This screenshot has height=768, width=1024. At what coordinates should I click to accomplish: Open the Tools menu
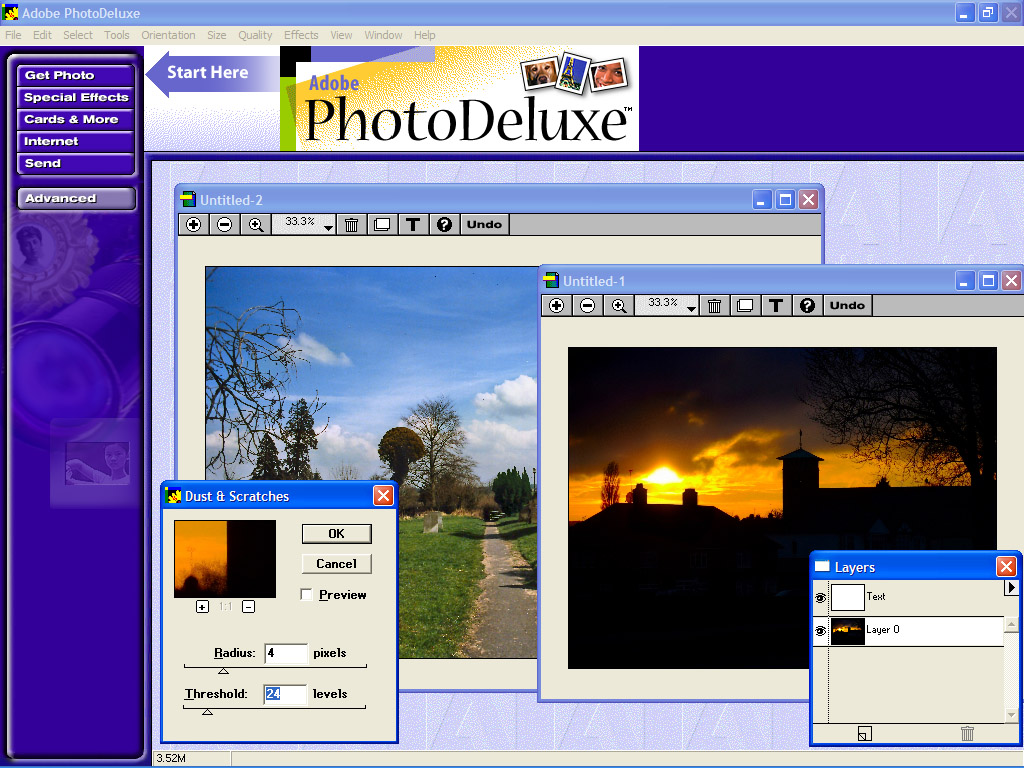coord(117,35)
